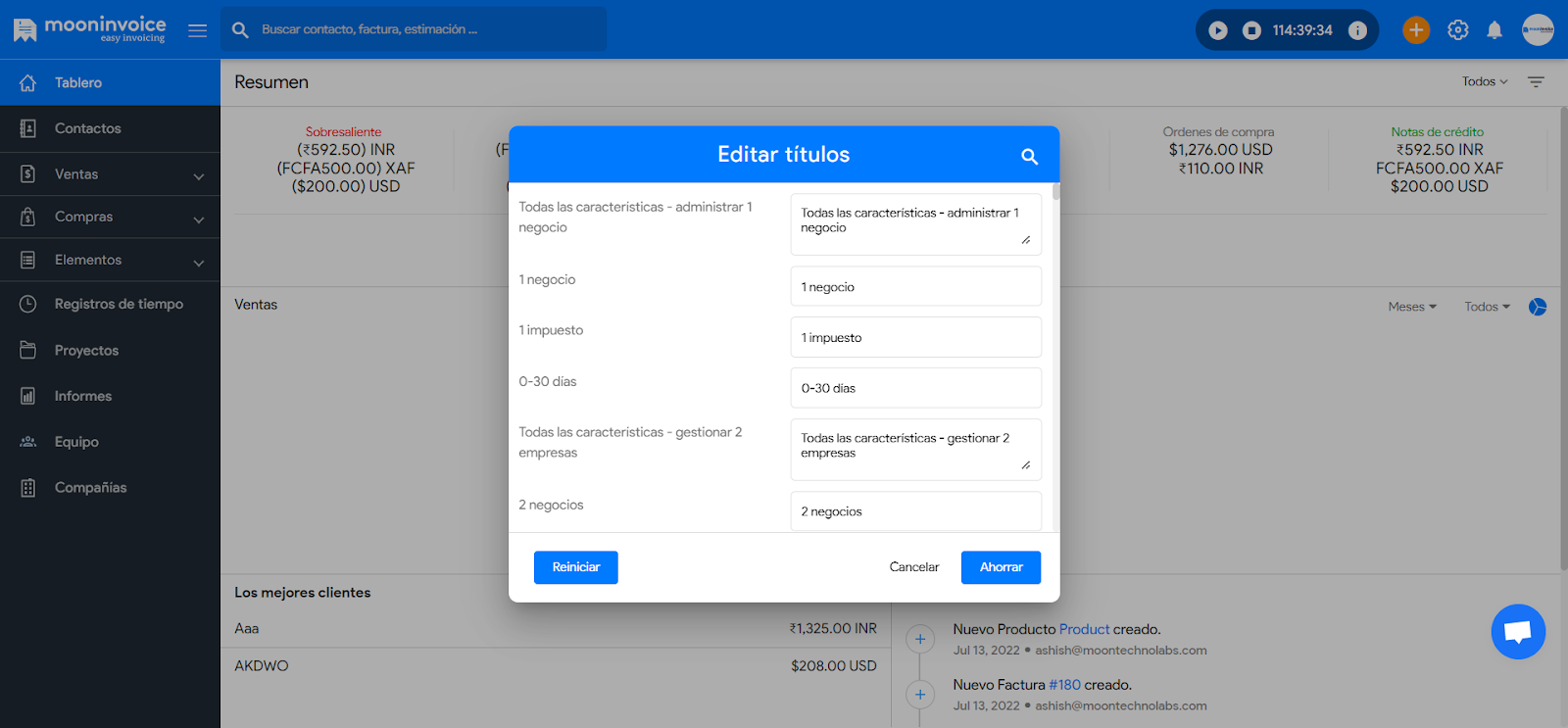The image size is (1568, 728).
Task: Click the filter lines icon near Todos
Action: point(1536,82)
